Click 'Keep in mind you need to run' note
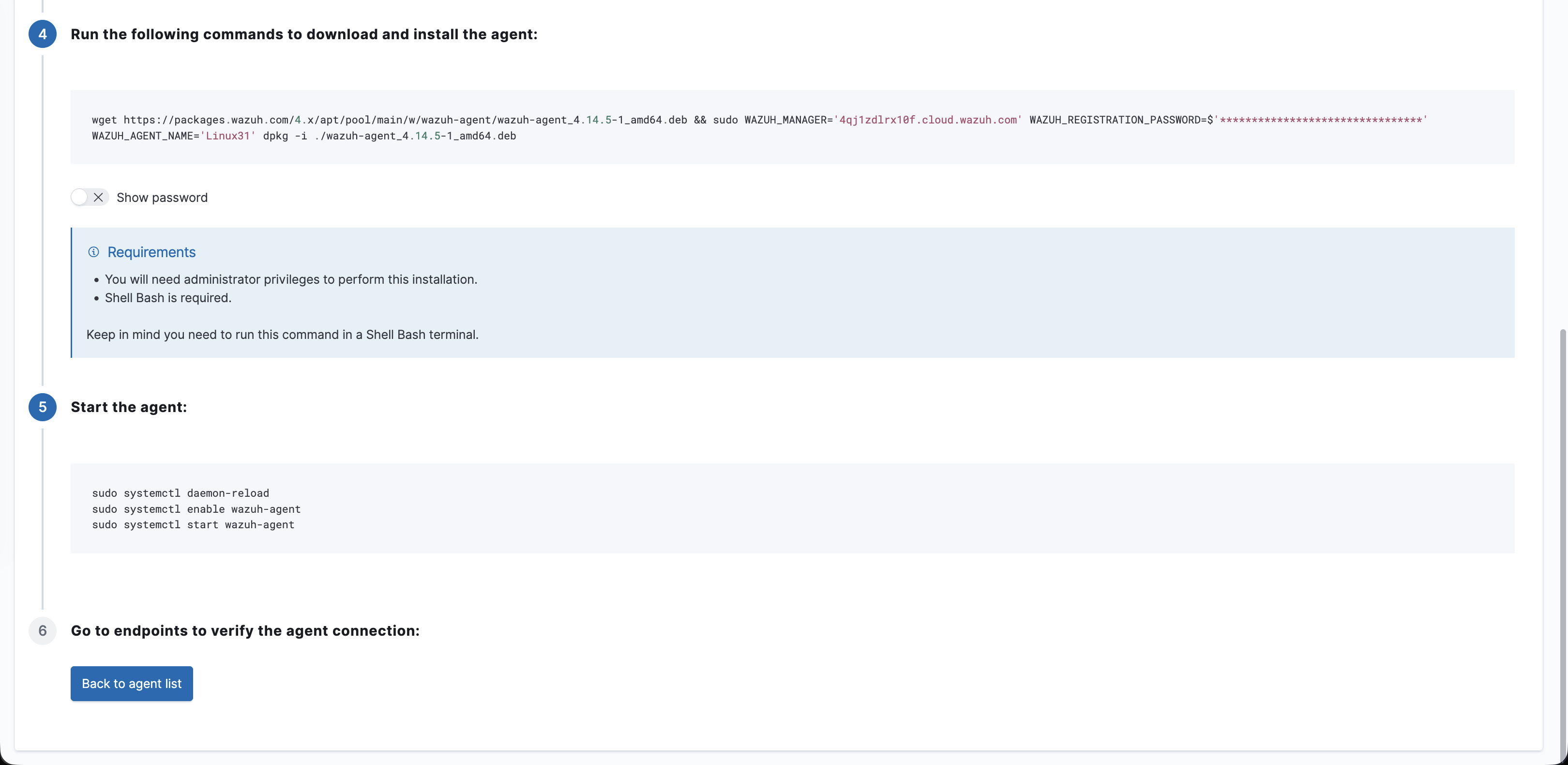 (283, 335)
